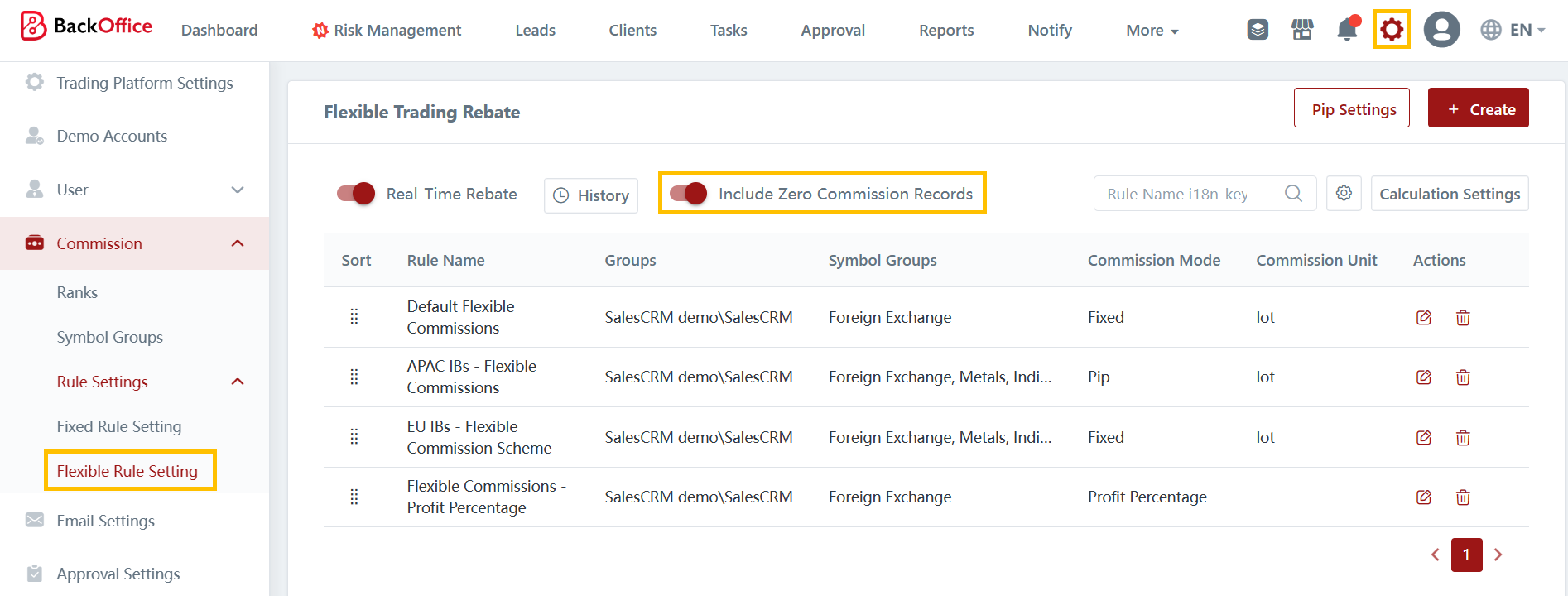Delete Flexible Commissions Profit Percentage rule

point(1463,497)
